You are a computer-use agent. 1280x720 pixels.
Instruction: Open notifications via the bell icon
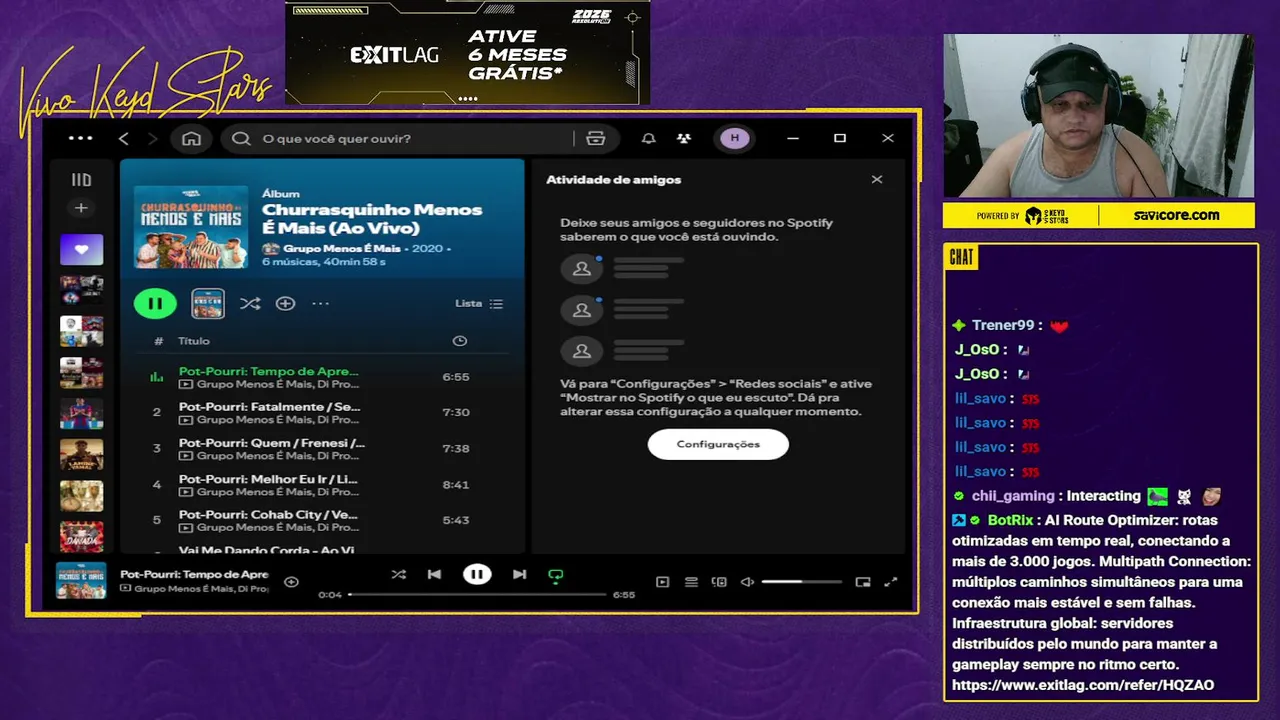pyautogui.click(x=649, y=138)
